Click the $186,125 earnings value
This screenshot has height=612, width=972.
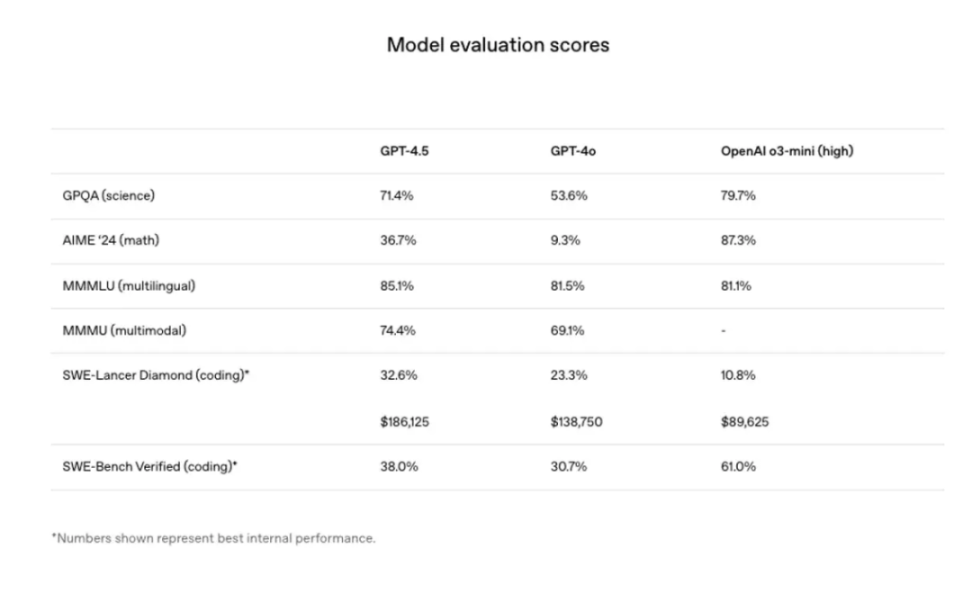coord(405,422)
